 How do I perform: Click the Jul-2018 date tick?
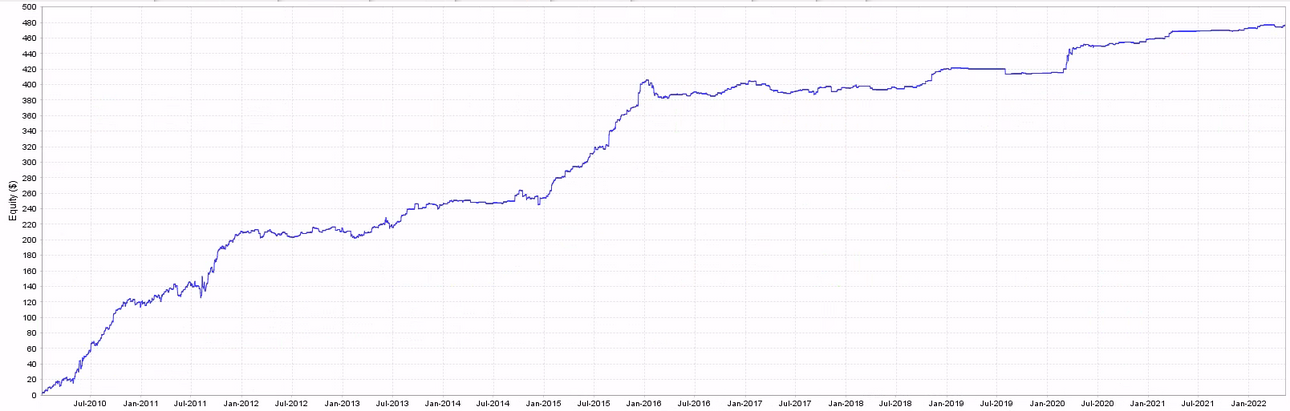click(897, 404)
